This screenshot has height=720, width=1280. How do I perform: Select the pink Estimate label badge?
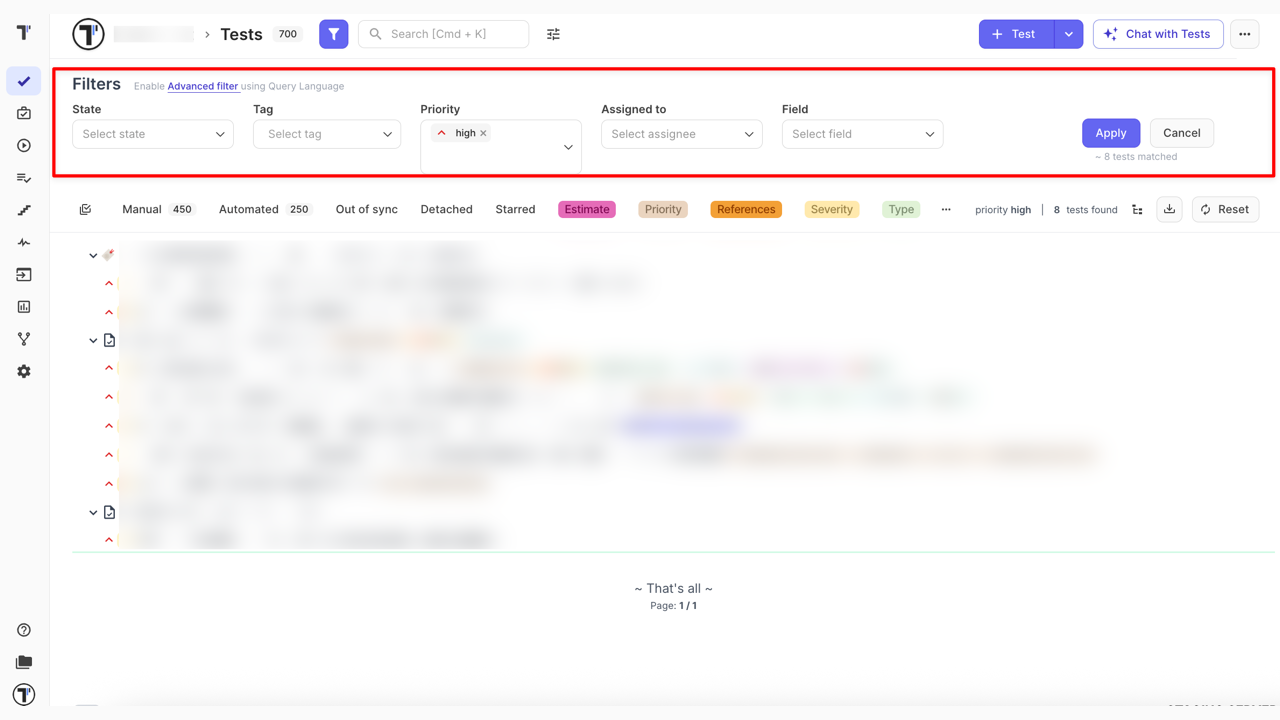coord(586,210)
